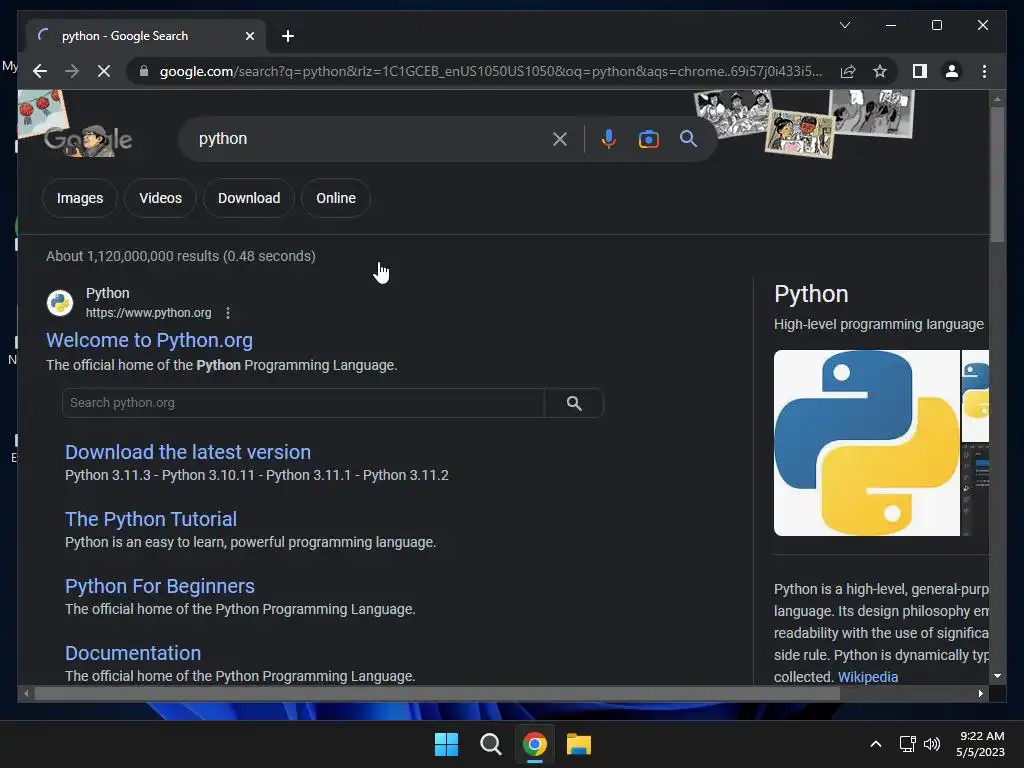
Task: Select the Download filter chip
Action: [249, 198]
